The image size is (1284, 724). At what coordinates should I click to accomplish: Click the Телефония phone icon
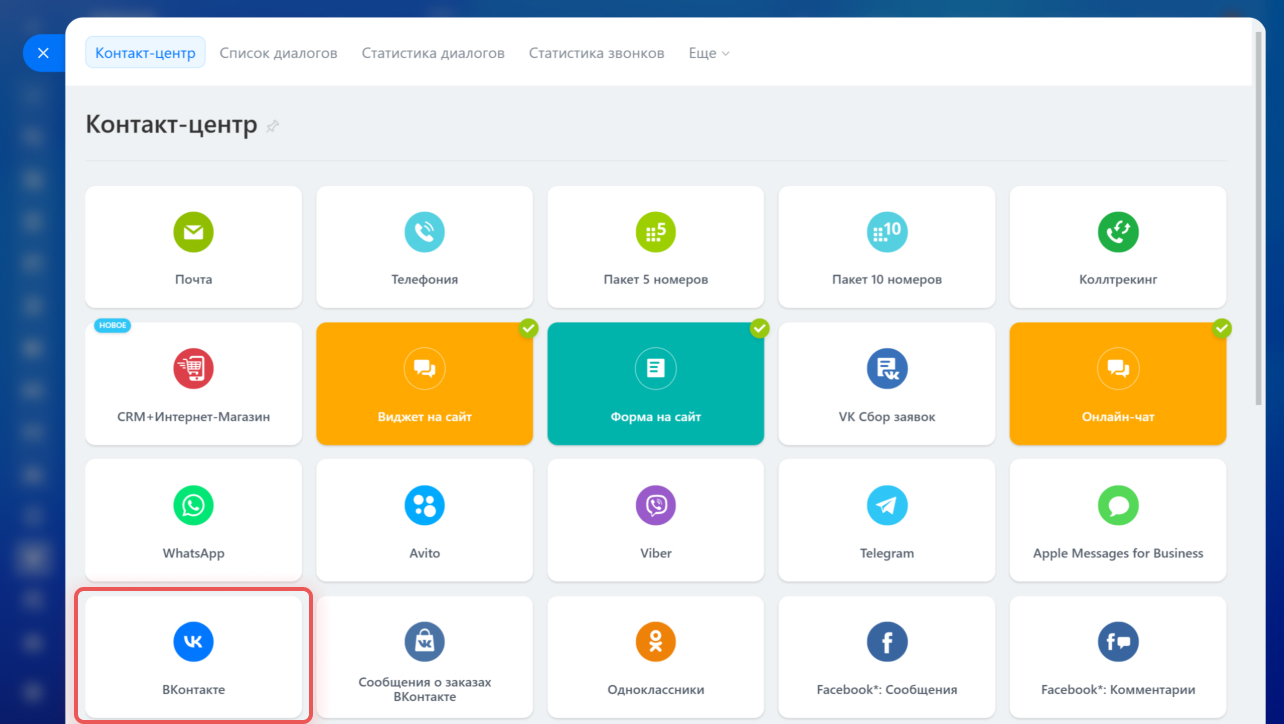click(x=425, y=232)
